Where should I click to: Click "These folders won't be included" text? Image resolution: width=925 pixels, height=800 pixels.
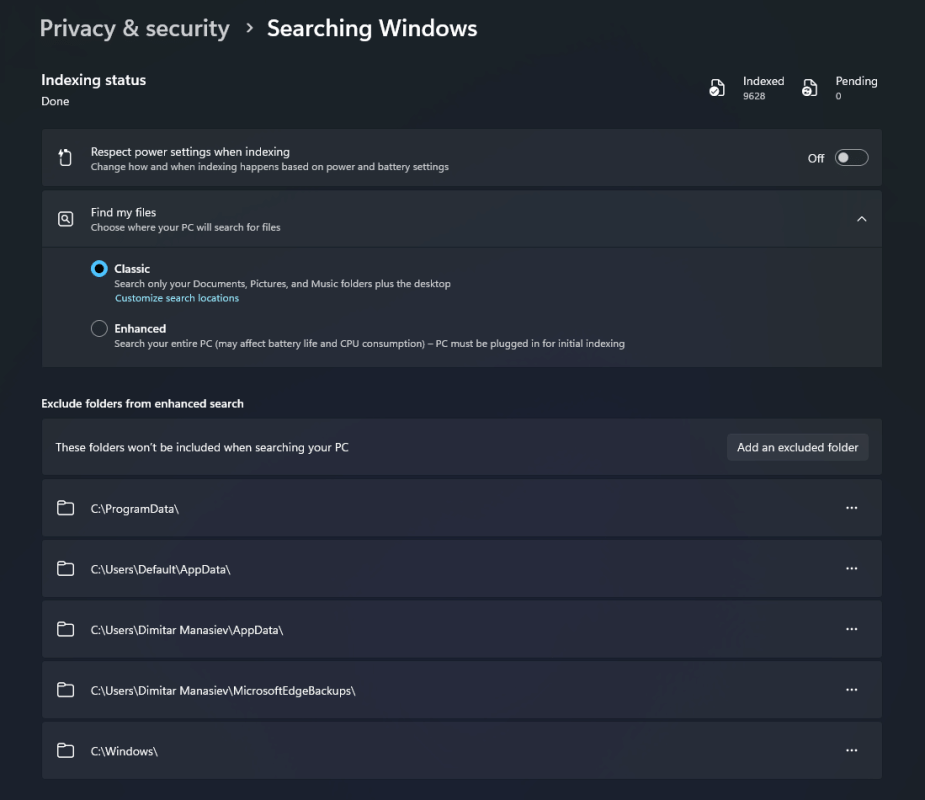[x=202, y=447]
